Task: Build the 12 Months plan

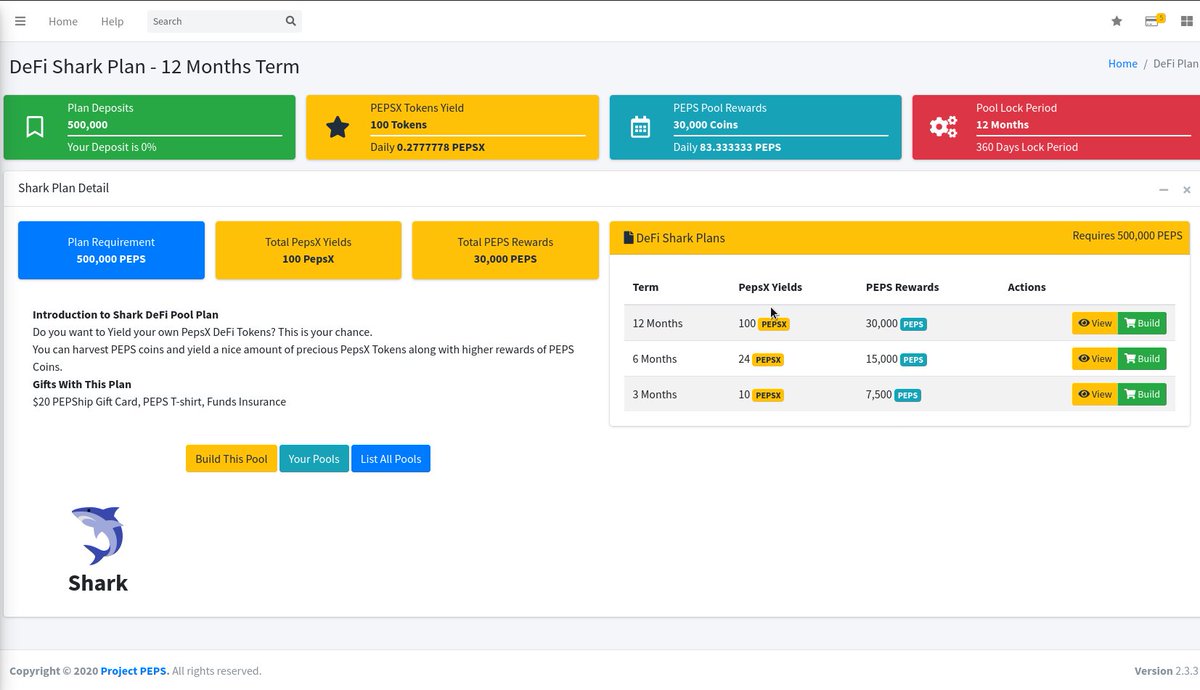Action: pos(1141,323)
